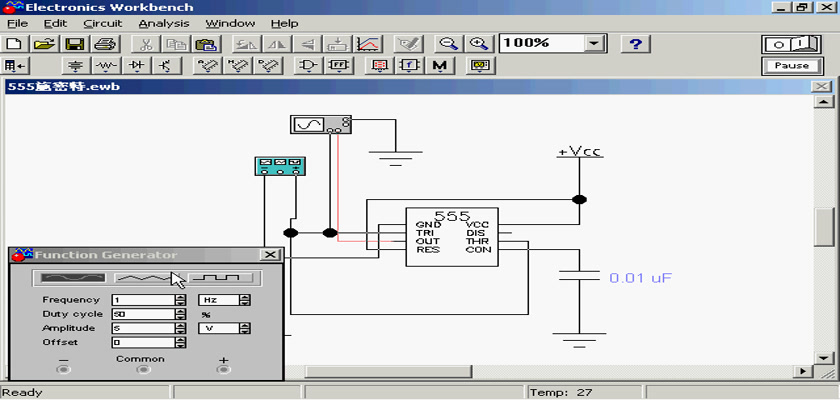Zoom out the circuit view
Image resolution: width=840 pixels, height=400 pixels.
coord(447,43)
